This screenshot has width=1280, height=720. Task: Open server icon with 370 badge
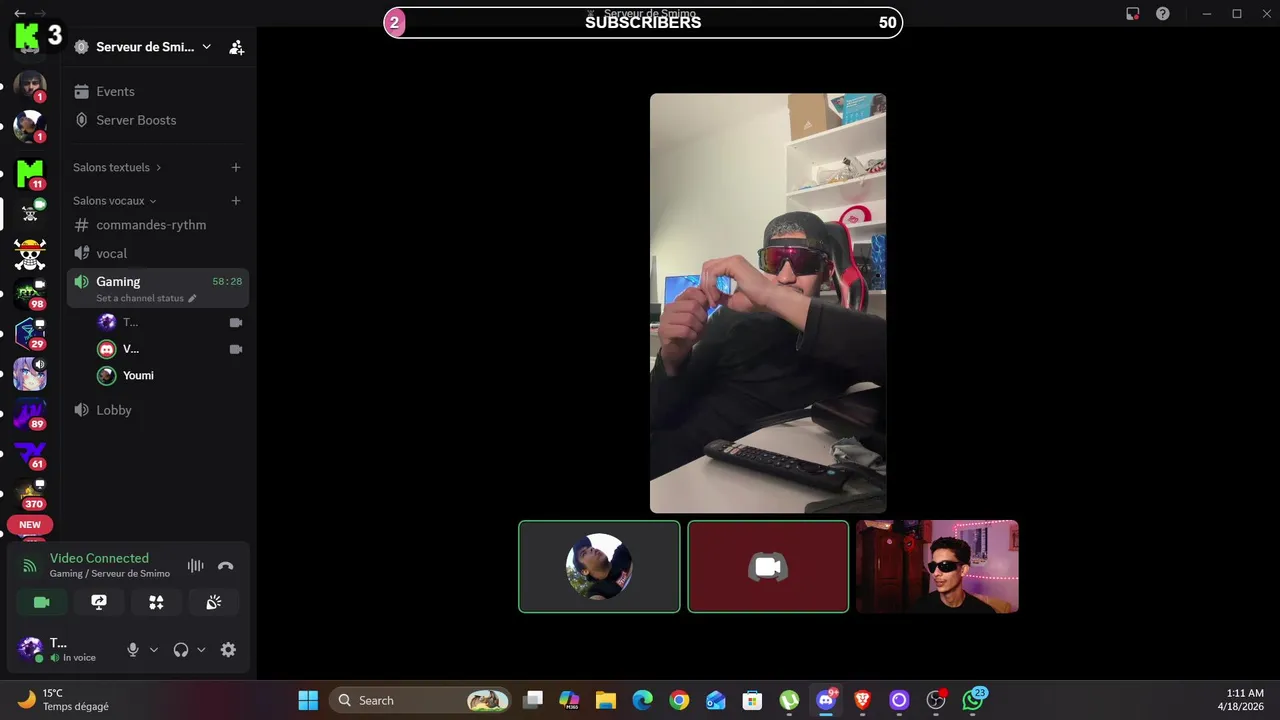(x=30, y=494)
